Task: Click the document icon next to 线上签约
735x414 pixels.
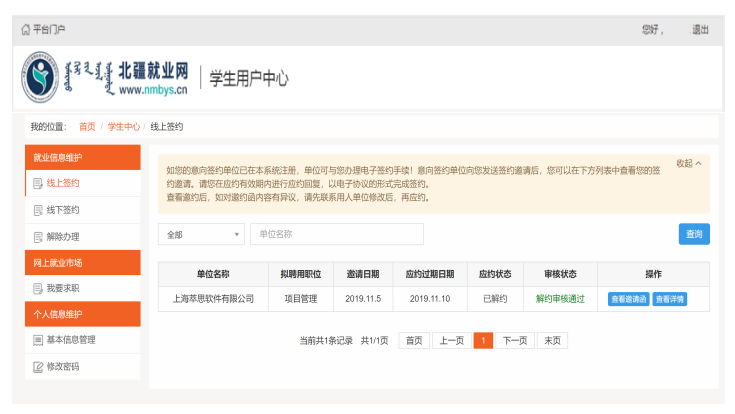Action: (x=38, y=184)
